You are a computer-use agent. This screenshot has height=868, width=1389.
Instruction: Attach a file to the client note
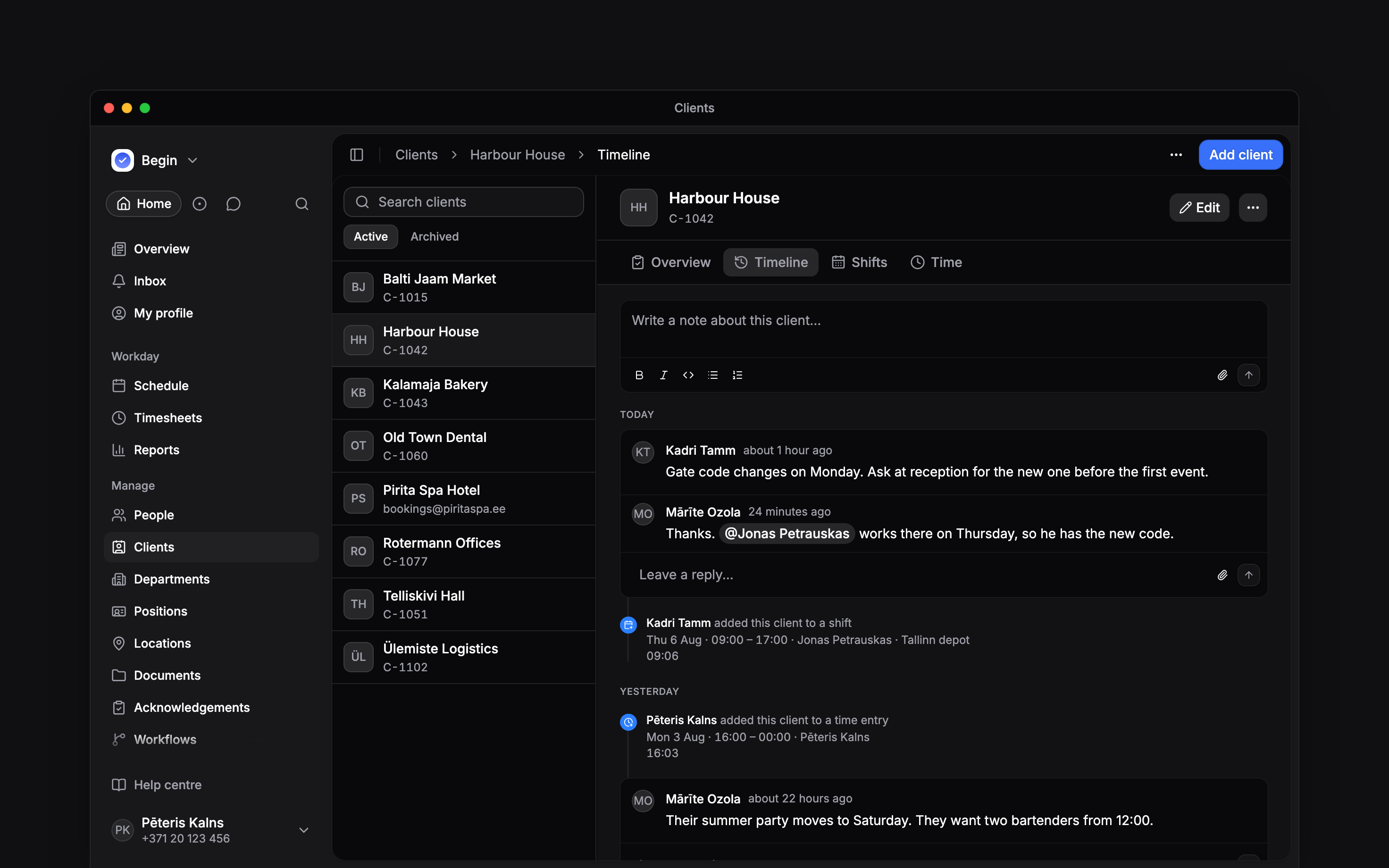point(1222,375)
